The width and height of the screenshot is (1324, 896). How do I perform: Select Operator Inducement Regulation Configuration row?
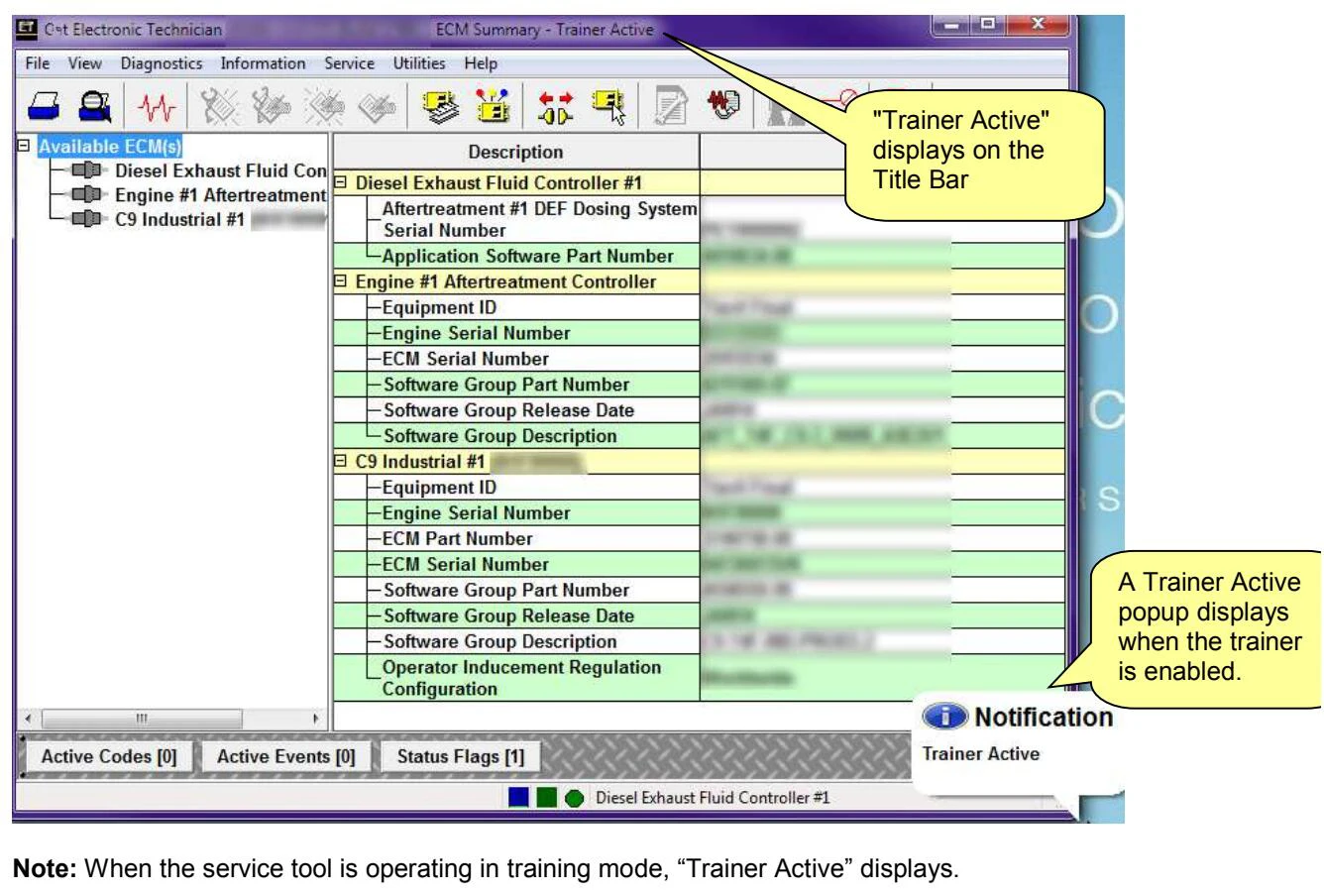tap(698, 678)
